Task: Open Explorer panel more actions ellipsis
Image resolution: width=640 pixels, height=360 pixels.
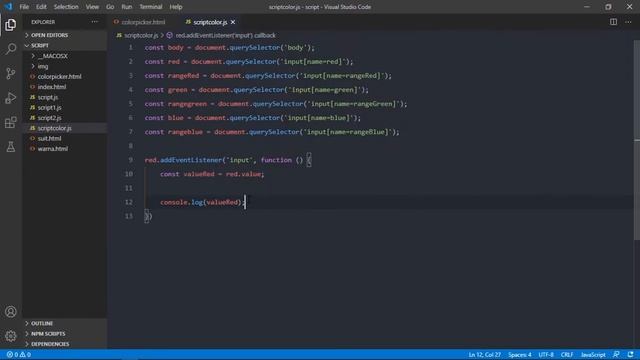Action: 95,22
